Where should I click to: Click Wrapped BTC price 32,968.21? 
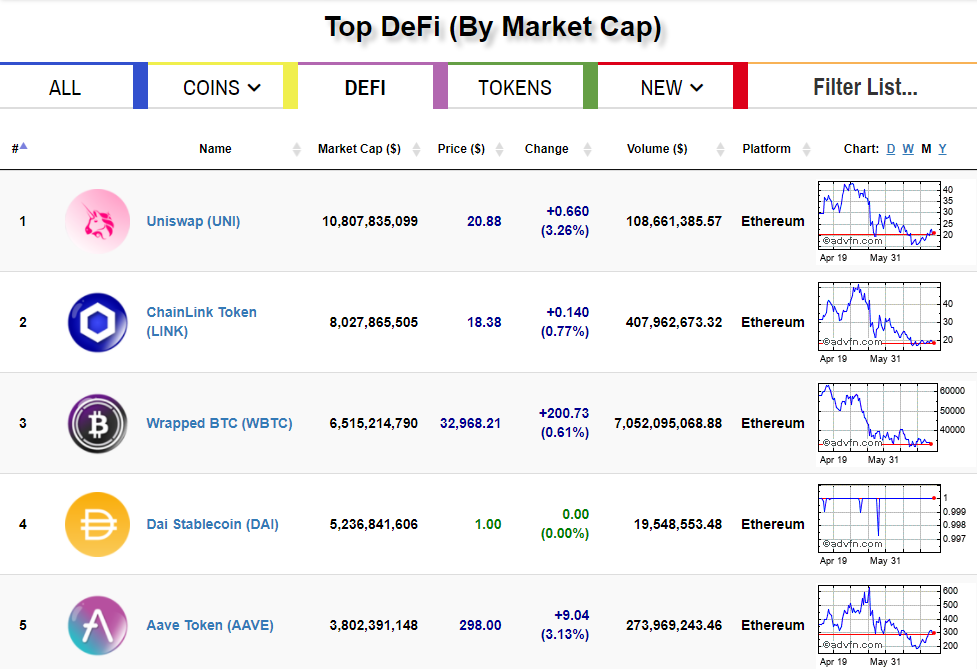coord(470,424)
